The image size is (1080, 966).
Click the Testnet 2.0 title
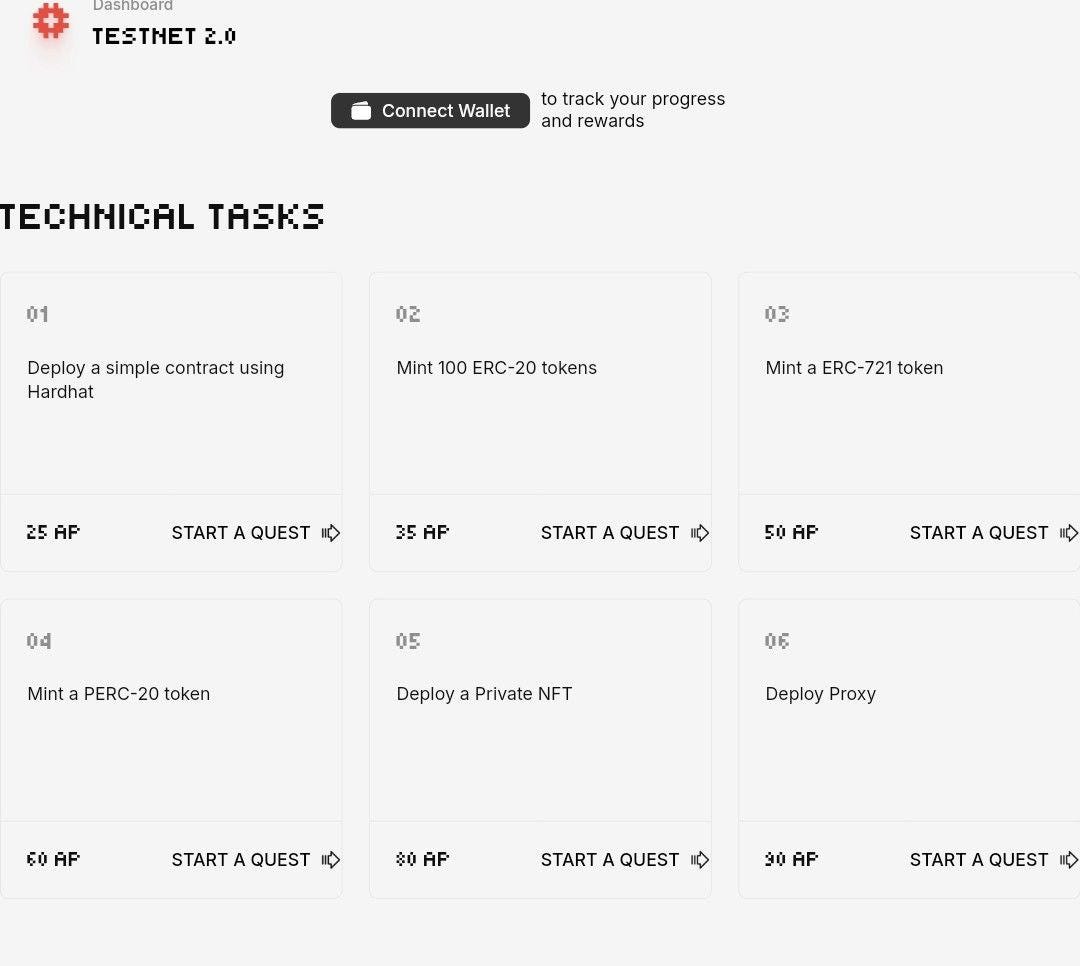[164, 37]
